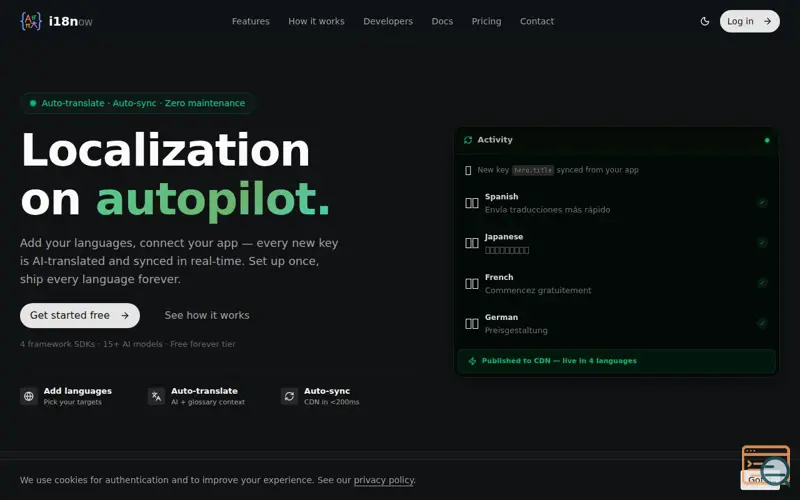Click the floating chat widget icon
The height and width of the screenshot is (500, 800).
pos(766,466)
